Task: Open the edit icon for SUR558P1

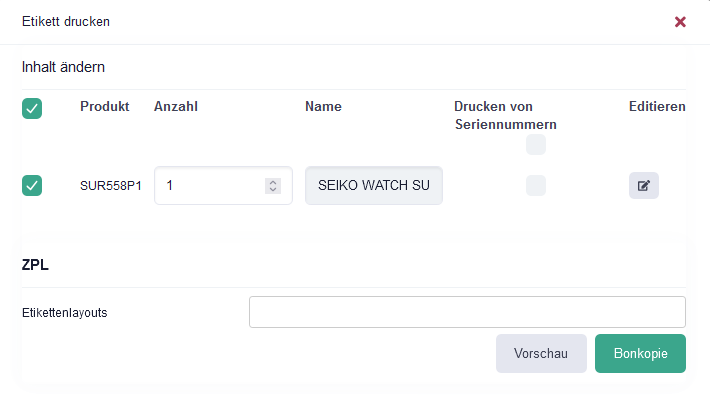Action: (x=643, y=186)
